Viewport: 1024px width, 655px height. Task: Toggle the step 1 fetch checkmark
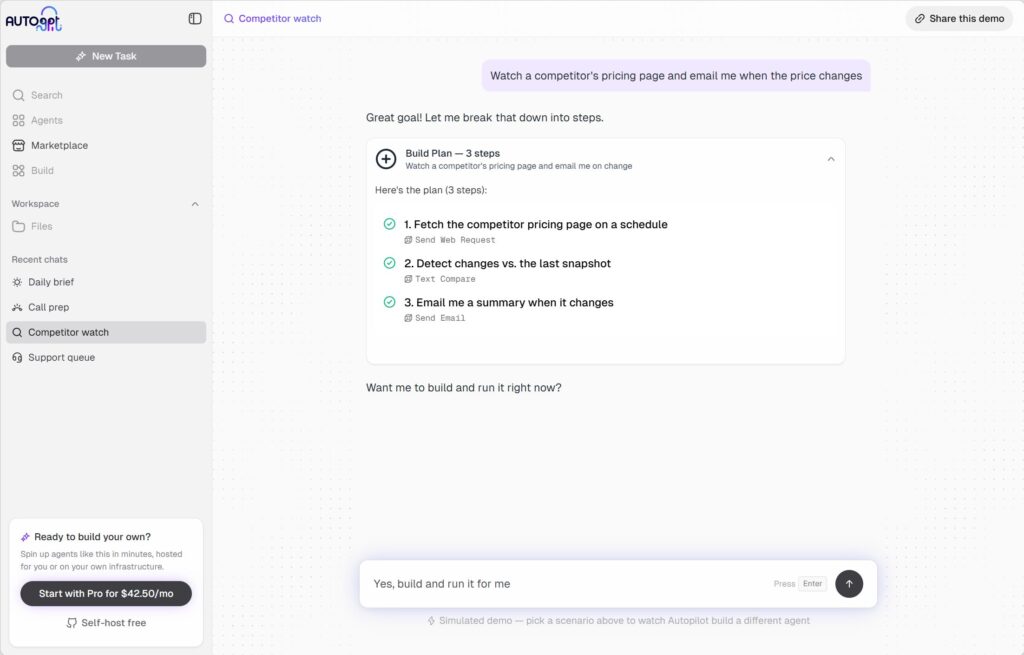[x=389, y=224]
